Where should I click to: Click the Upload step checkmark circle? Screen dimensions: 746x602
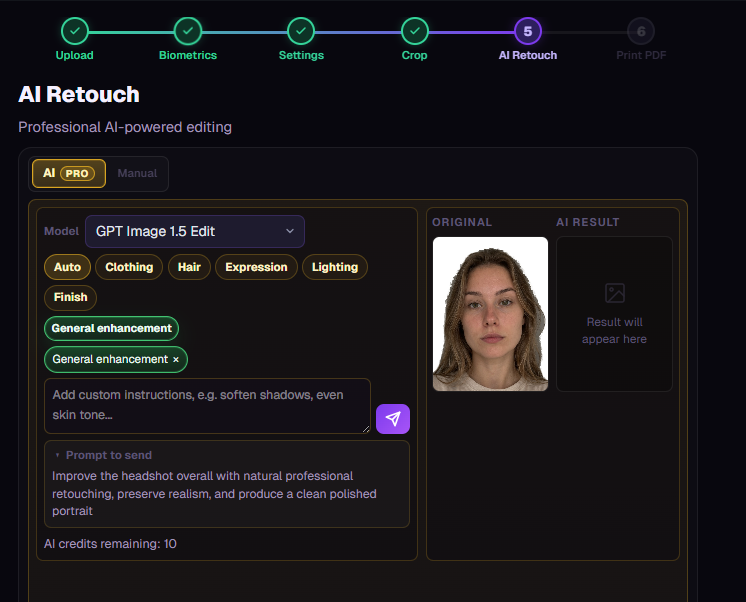point(75,31)
